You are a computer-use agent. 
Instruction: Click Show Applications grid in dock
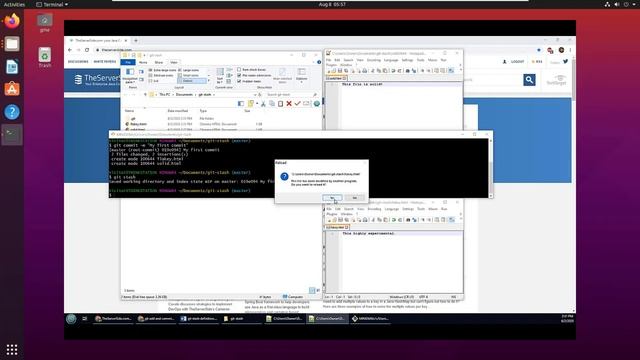12,349
